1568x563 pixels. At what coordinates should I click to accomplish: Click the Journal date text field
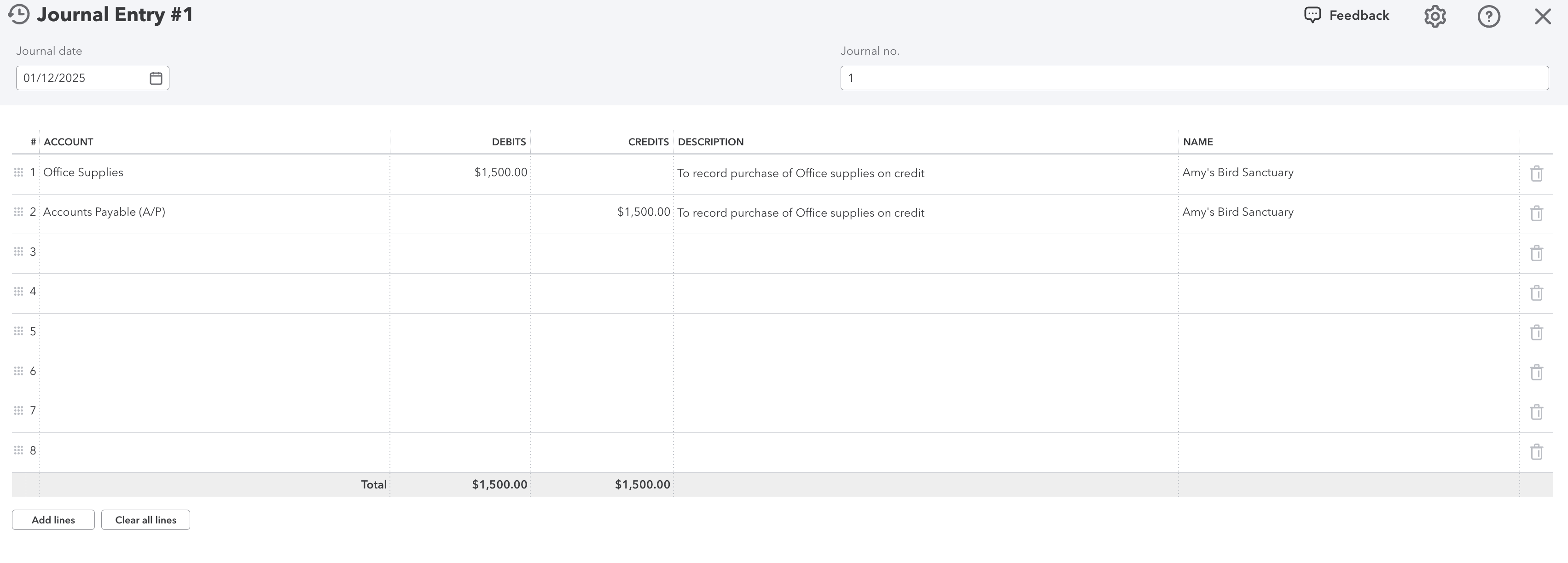82,79
